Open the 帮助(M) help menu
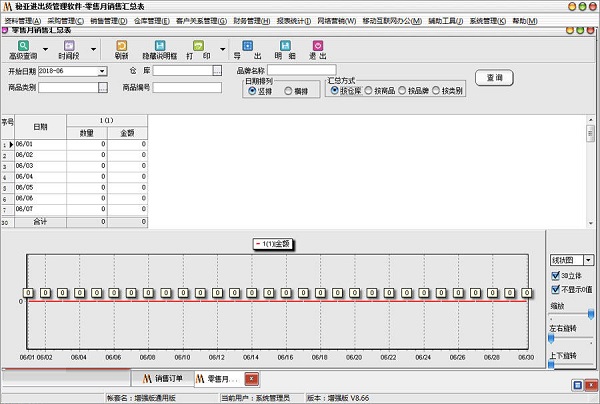Image resolution: width=600 pixels, height=404 pixels. click(525, 21)
